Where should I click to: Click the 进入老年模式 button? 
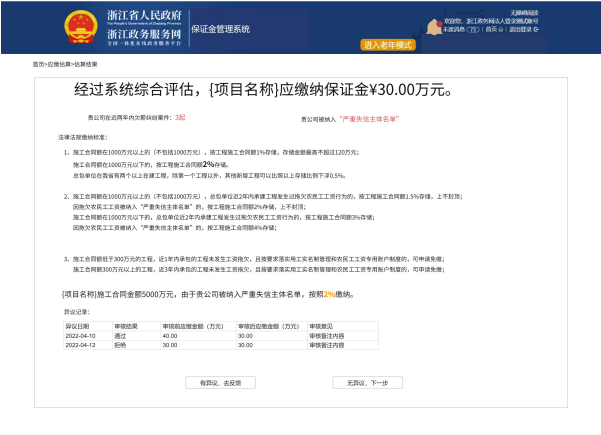(x=388, y=45)
